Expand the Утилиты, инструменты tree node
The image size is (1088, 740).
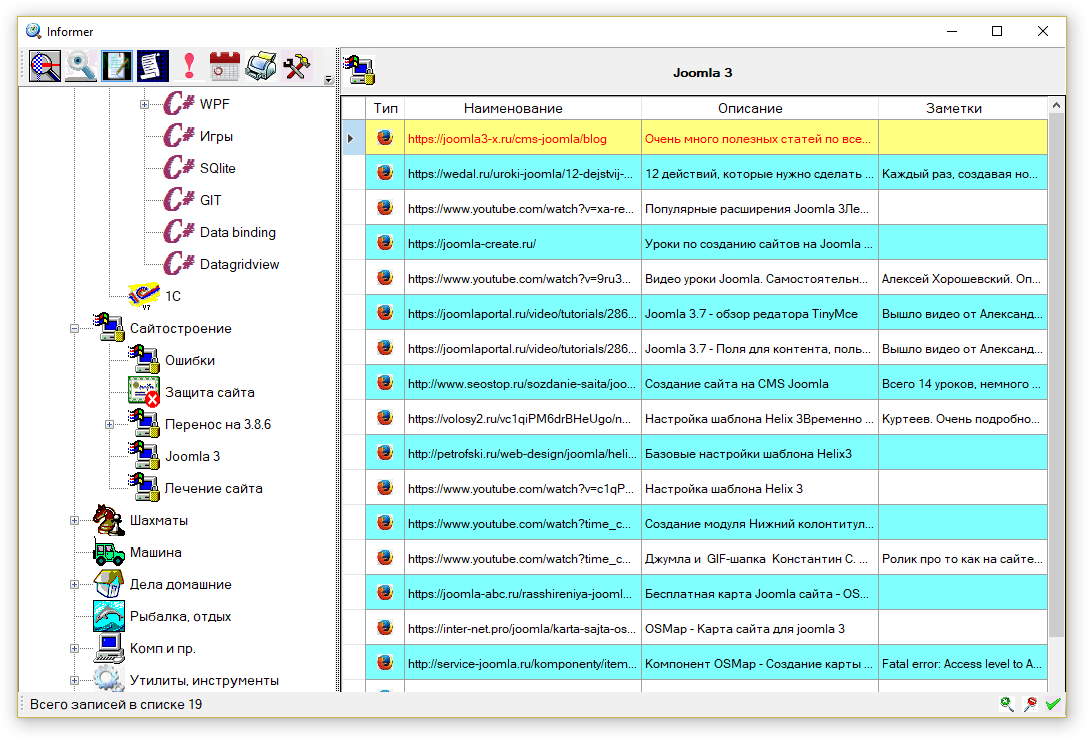pos(74,680)
